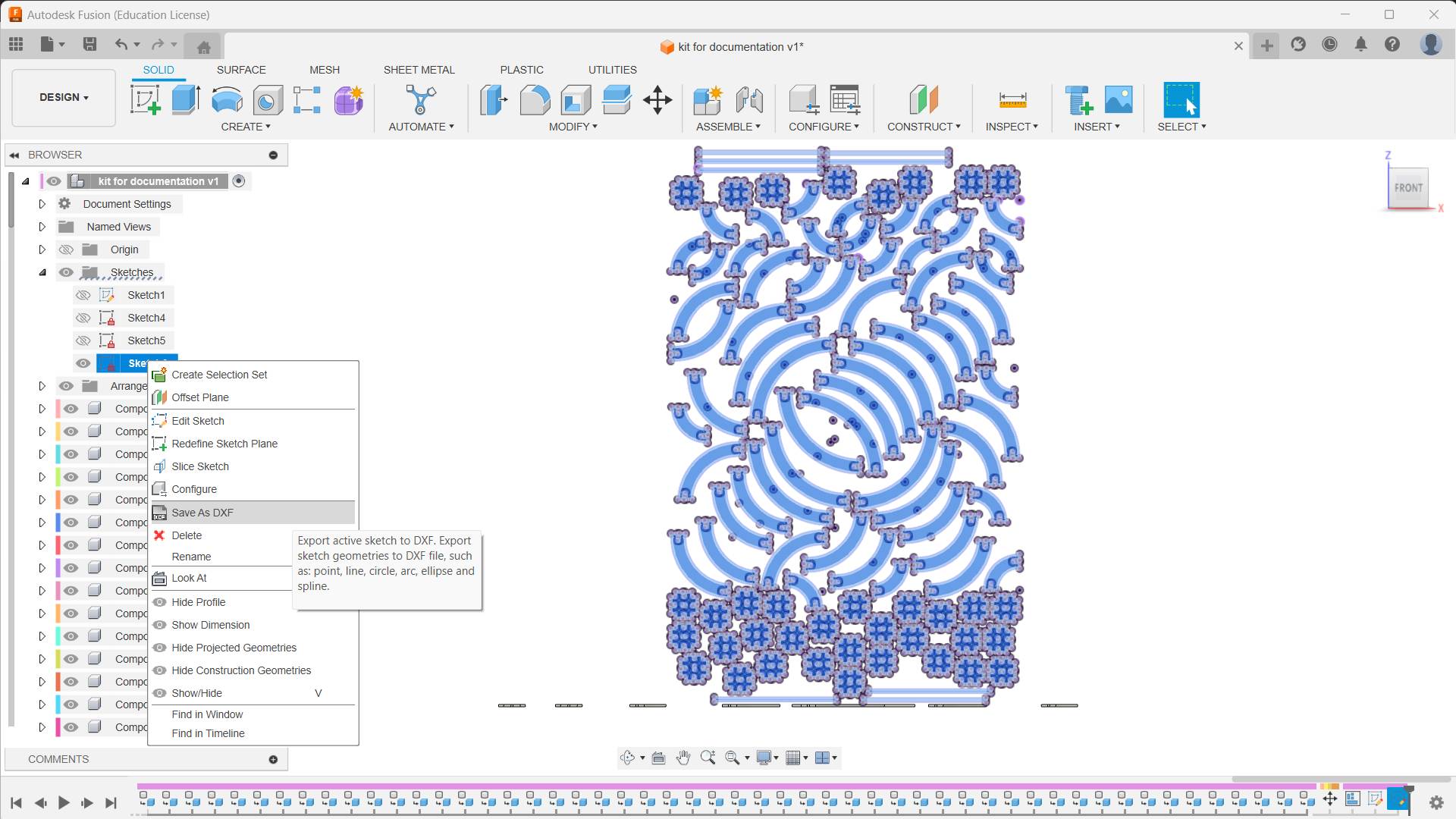Click the Fillet tool icon
Image resolution: width=1456 pixels, height=819 pixels.
pyautogui.click(x=535, y=99)
